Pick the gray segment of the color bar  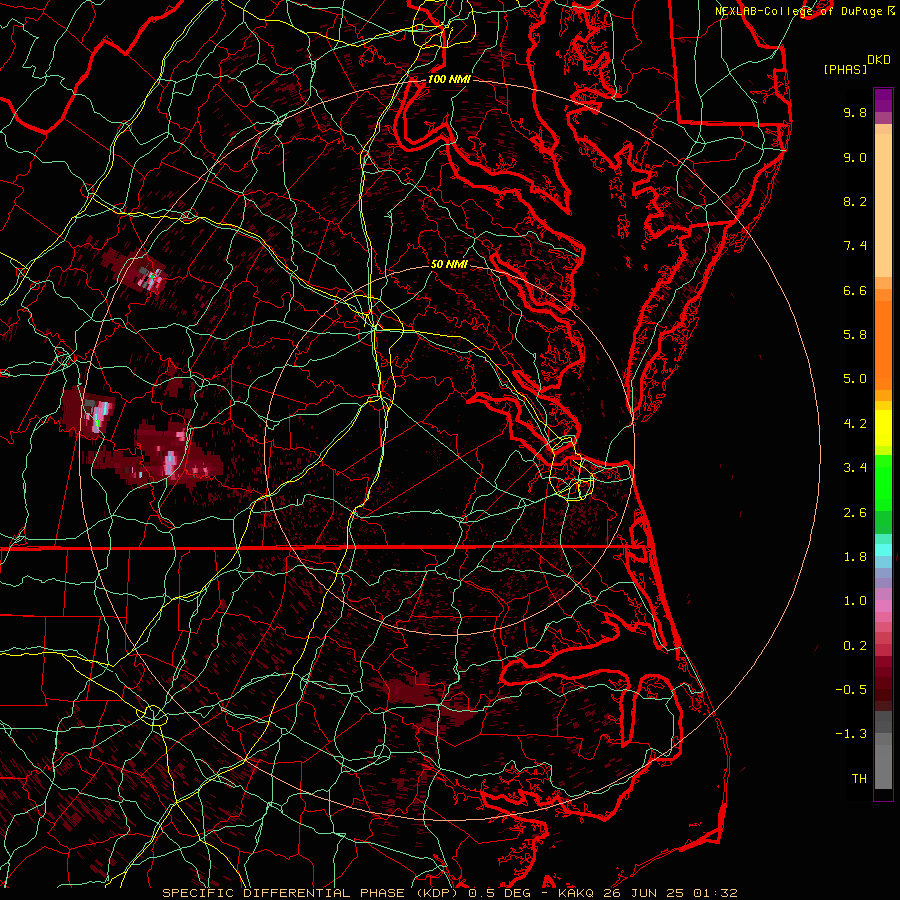[x=883, y=752]
